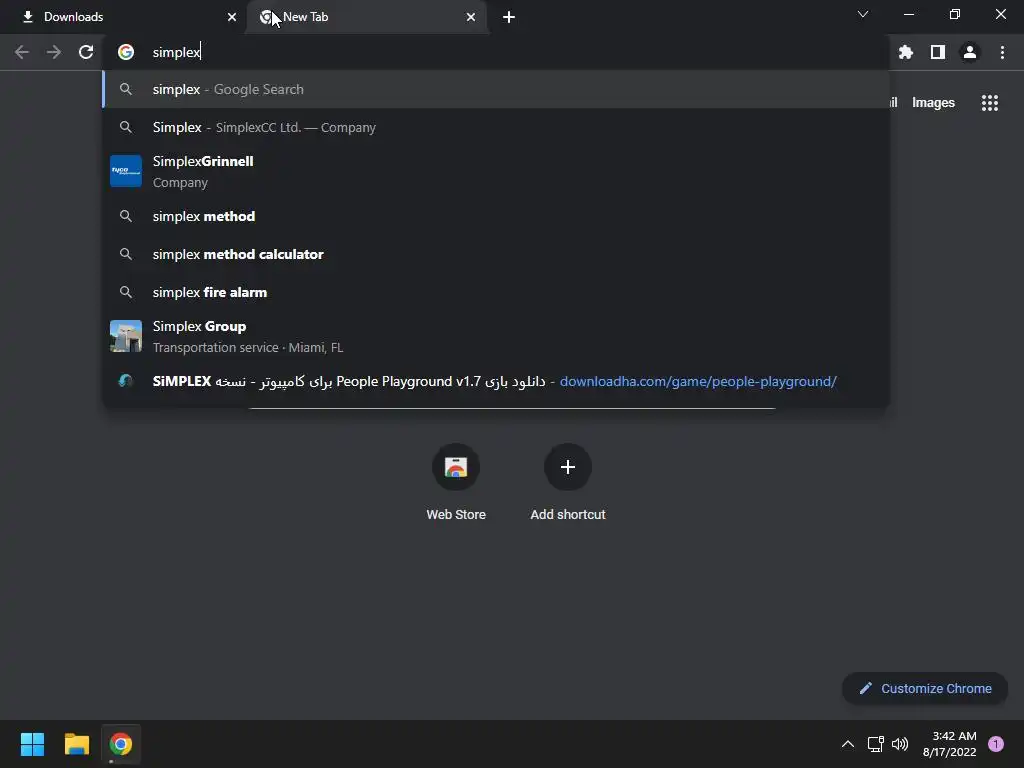Image resolution: width=1024 pixels, height=768 pixels.
Task: Select the "simplex fire alarm" suggestion
Action: 496,292
